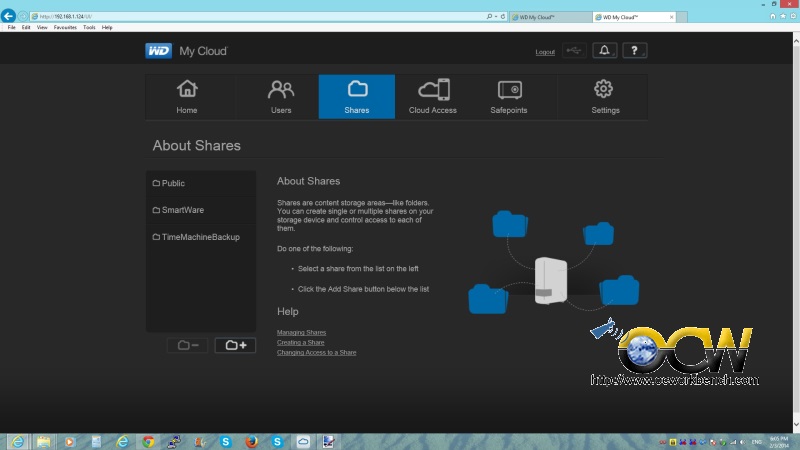Click the taskbar clock
The width and height of the screenshot is (800, 450).
pos(779,442)
